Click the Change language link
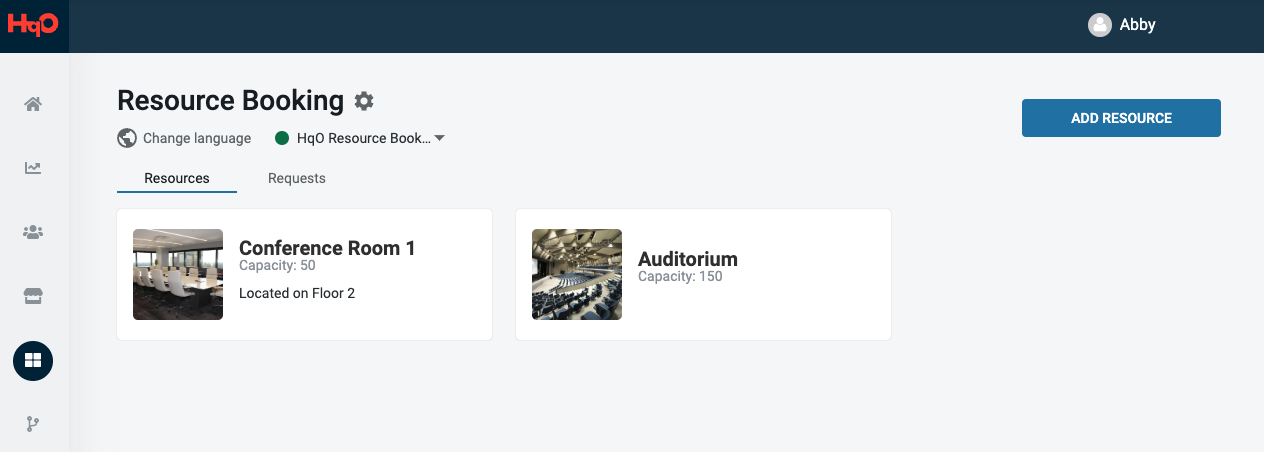This screenshot has height=452, width=1264. point(197,138)
